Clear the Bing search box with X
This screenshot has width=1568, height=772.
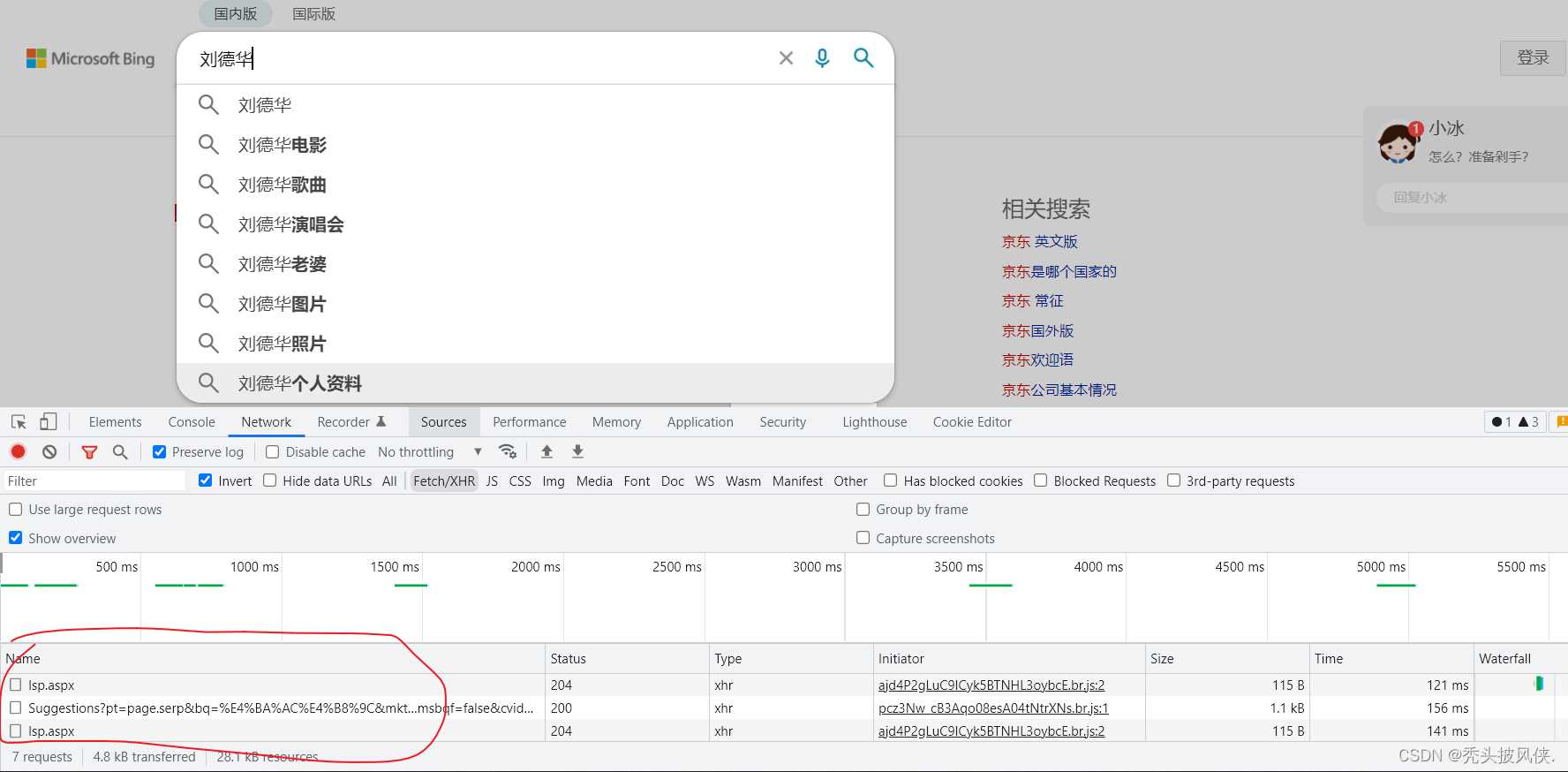coord(786,58)
